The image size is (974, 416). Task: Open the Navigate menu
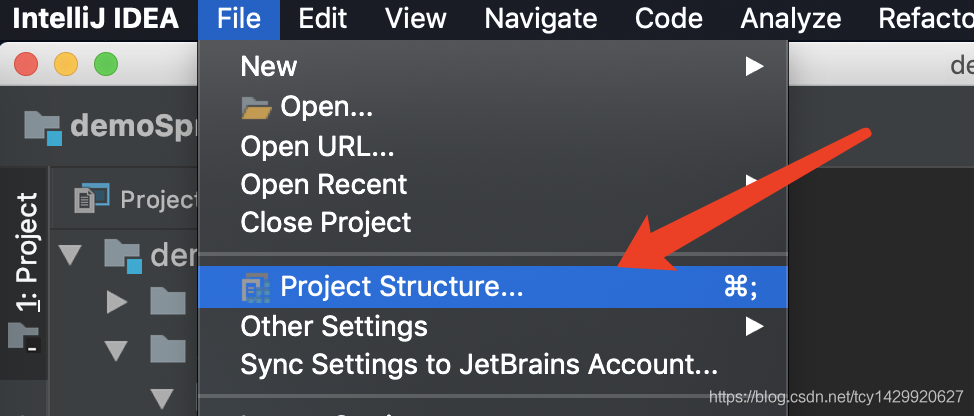(x=540, y=19)
